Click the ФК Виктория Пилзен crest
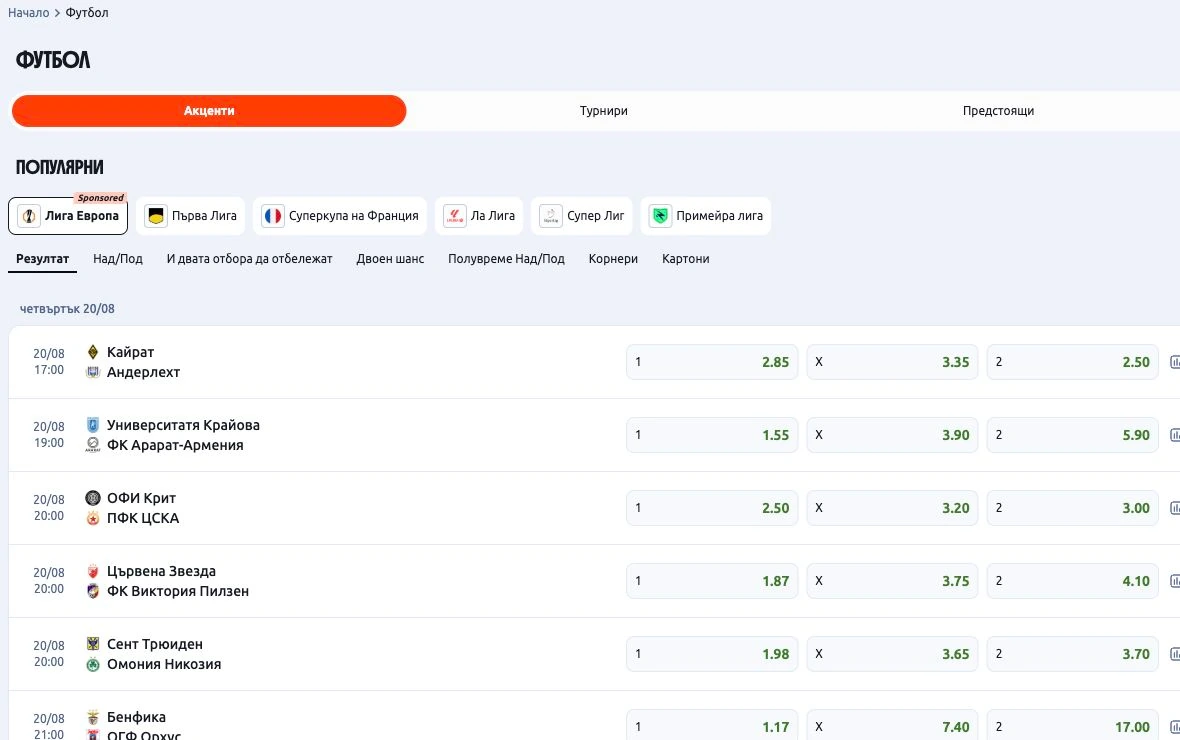The height and width of the screenshot is (740, 1180). coord(93,591)
